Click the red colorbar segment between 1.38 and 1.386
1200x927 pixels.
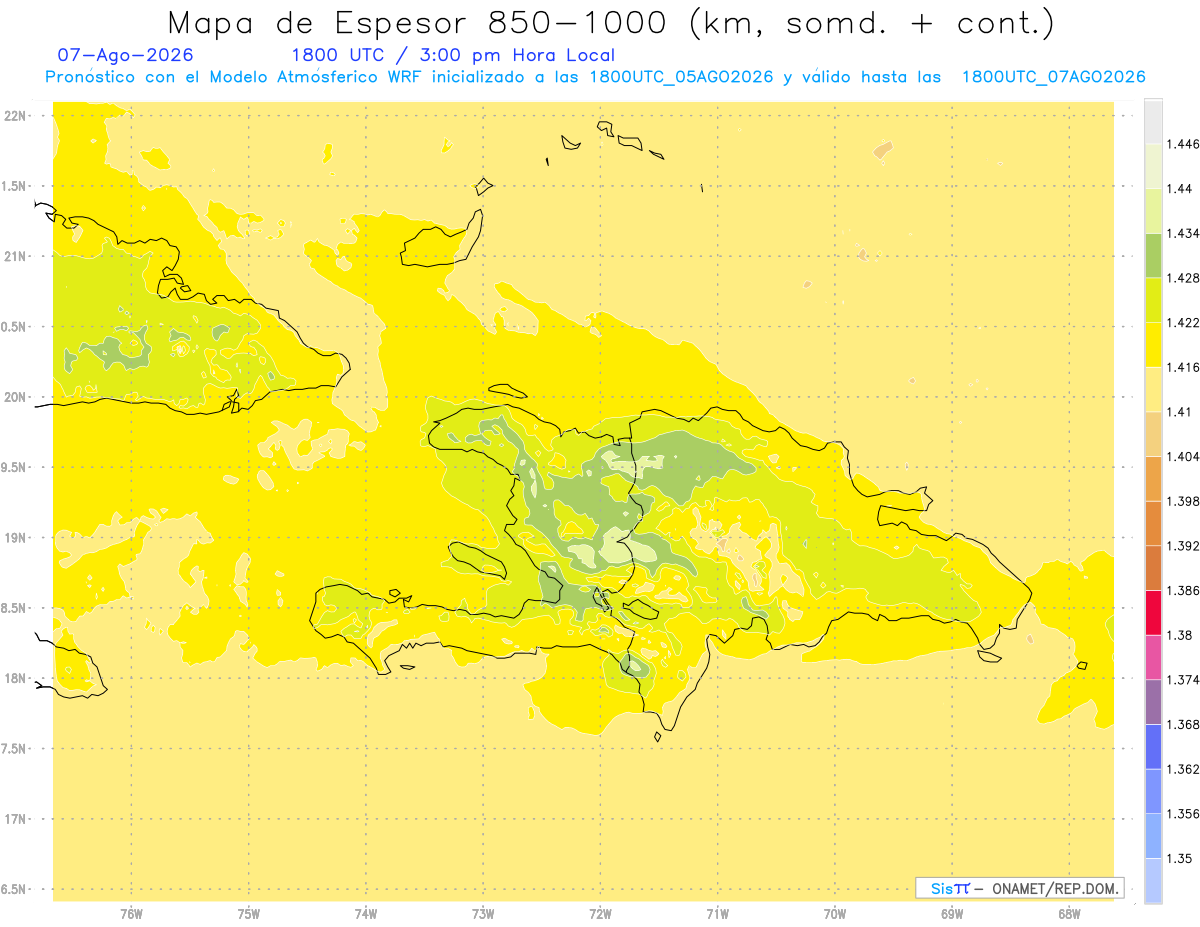[1153, 613]
